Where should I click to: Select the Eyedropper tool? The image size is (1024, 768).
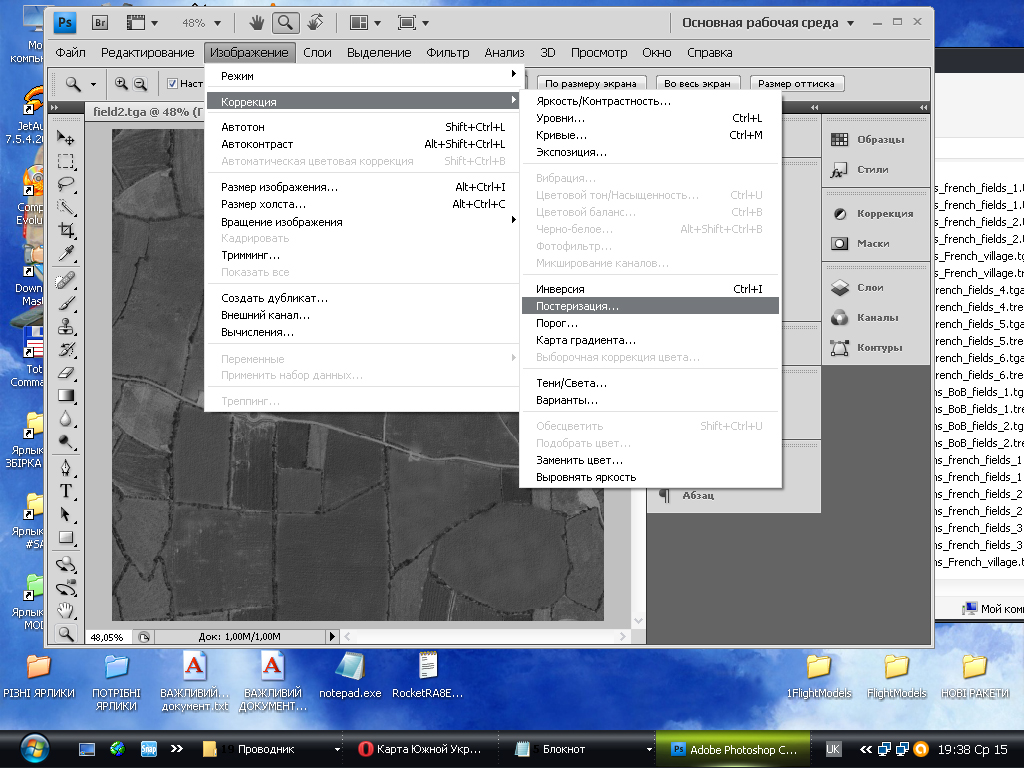[x=67, y=252]
